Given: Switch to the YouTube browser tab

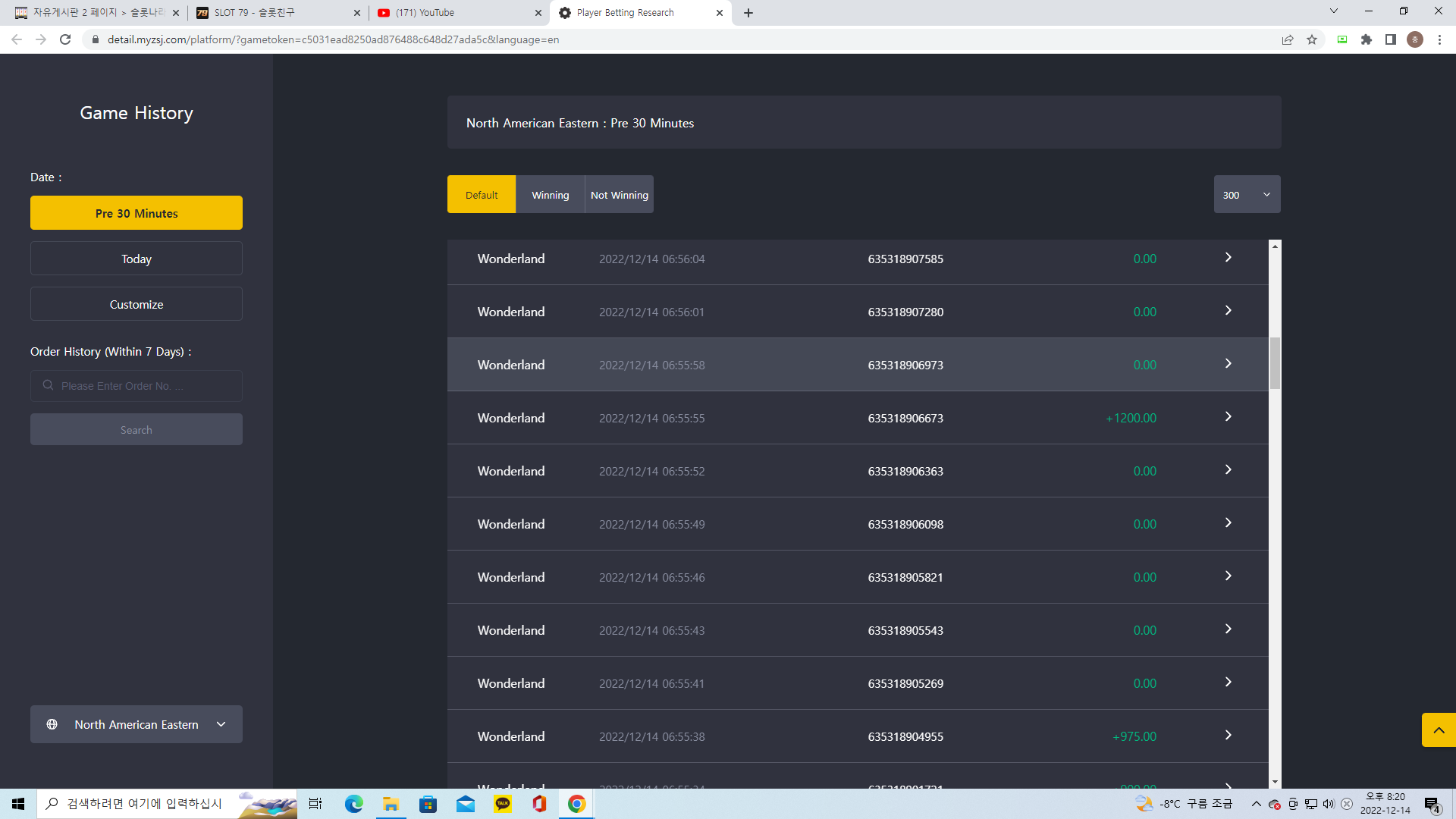Looking at the screenshot, I should (459, 13).
